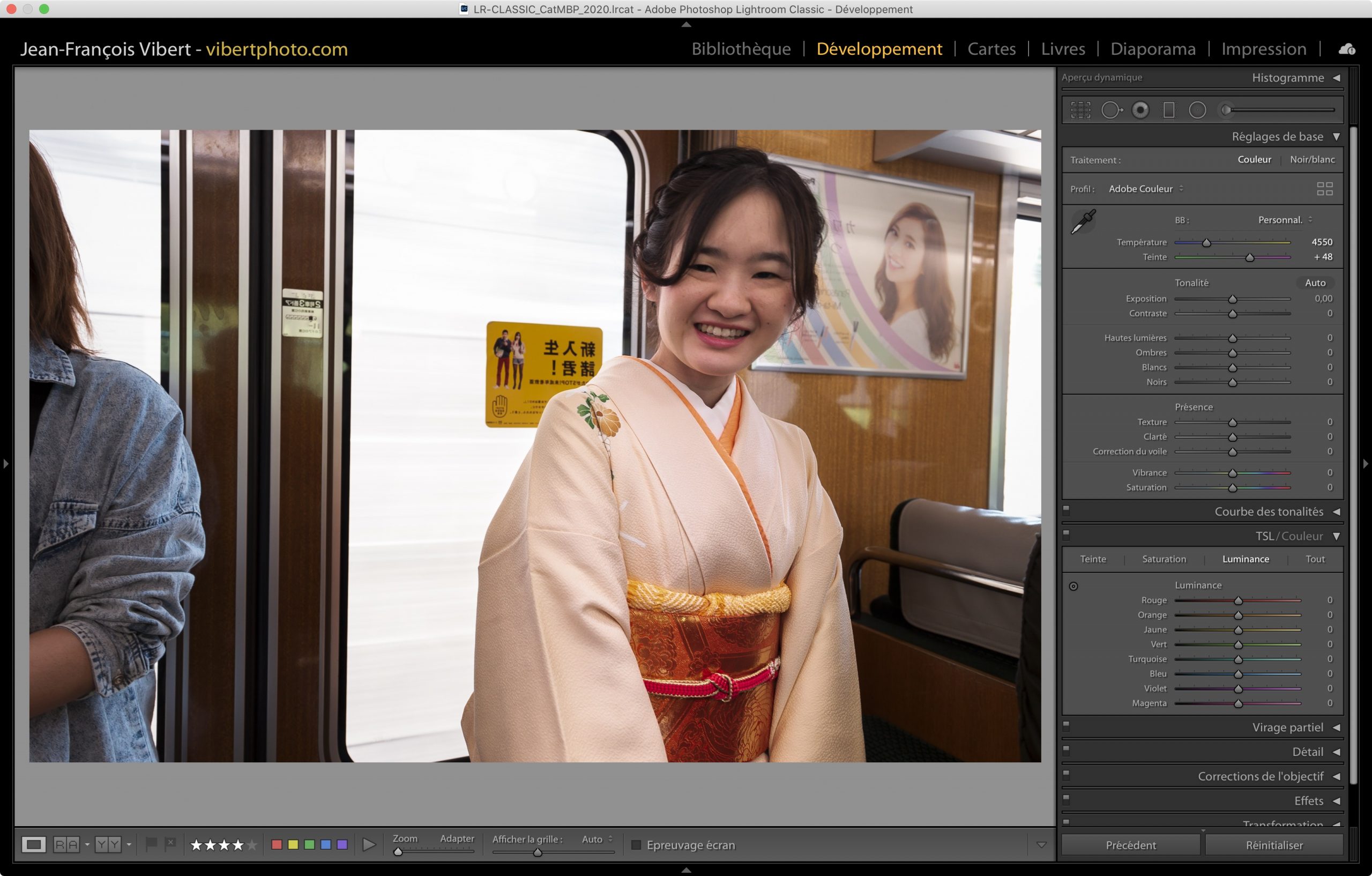
Task: Enable the Epreuvage écran checkbox
Action: tap(637, 845)
